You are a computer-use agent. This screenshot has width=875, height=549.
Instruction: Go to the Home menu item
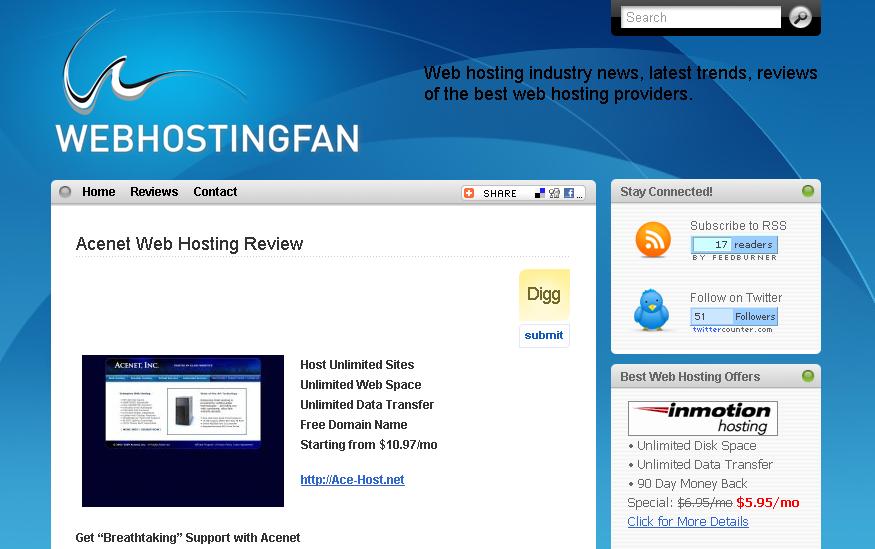point(99,192)
